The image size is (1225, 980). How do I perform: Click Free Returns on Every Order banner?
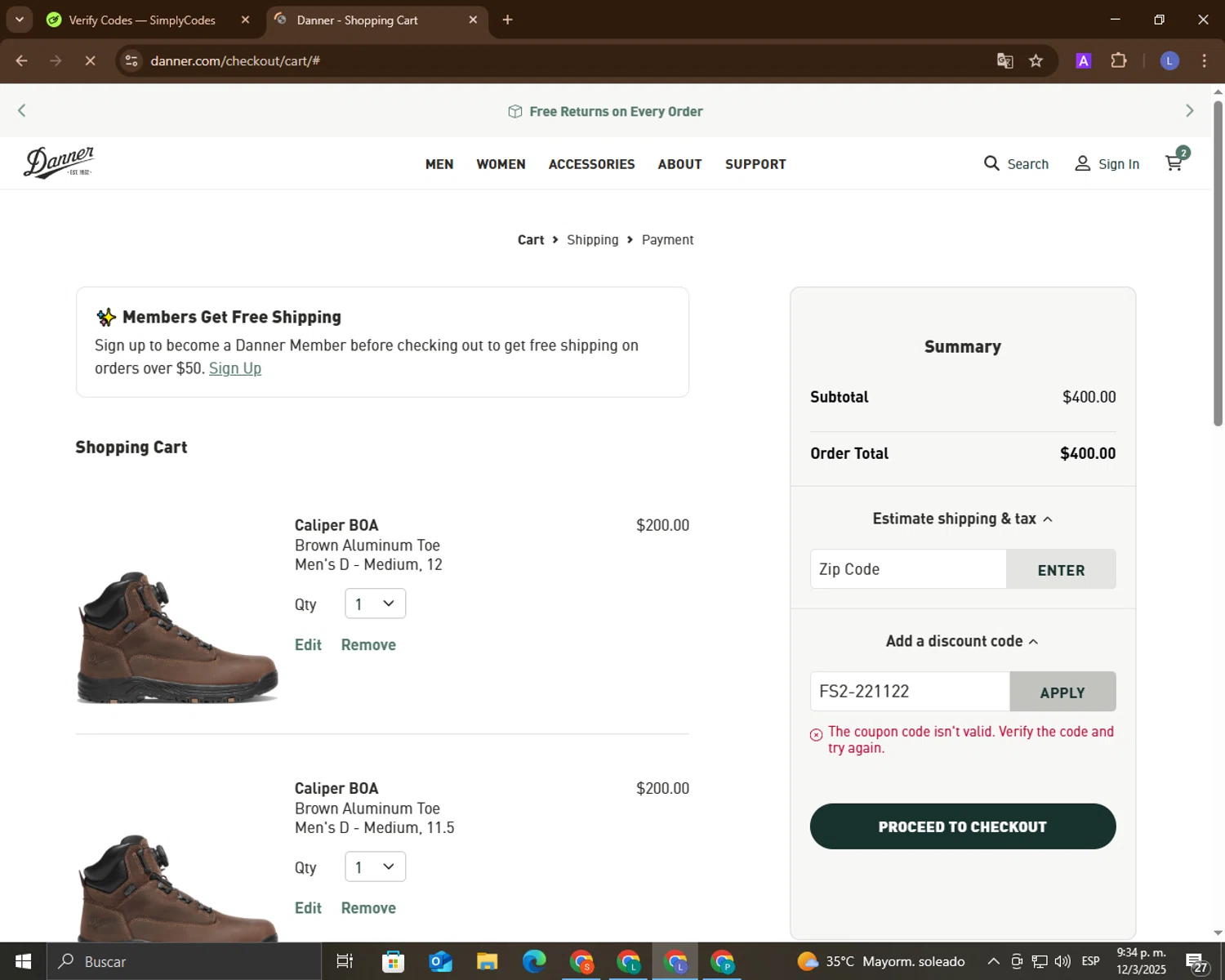tap(605, 111)
